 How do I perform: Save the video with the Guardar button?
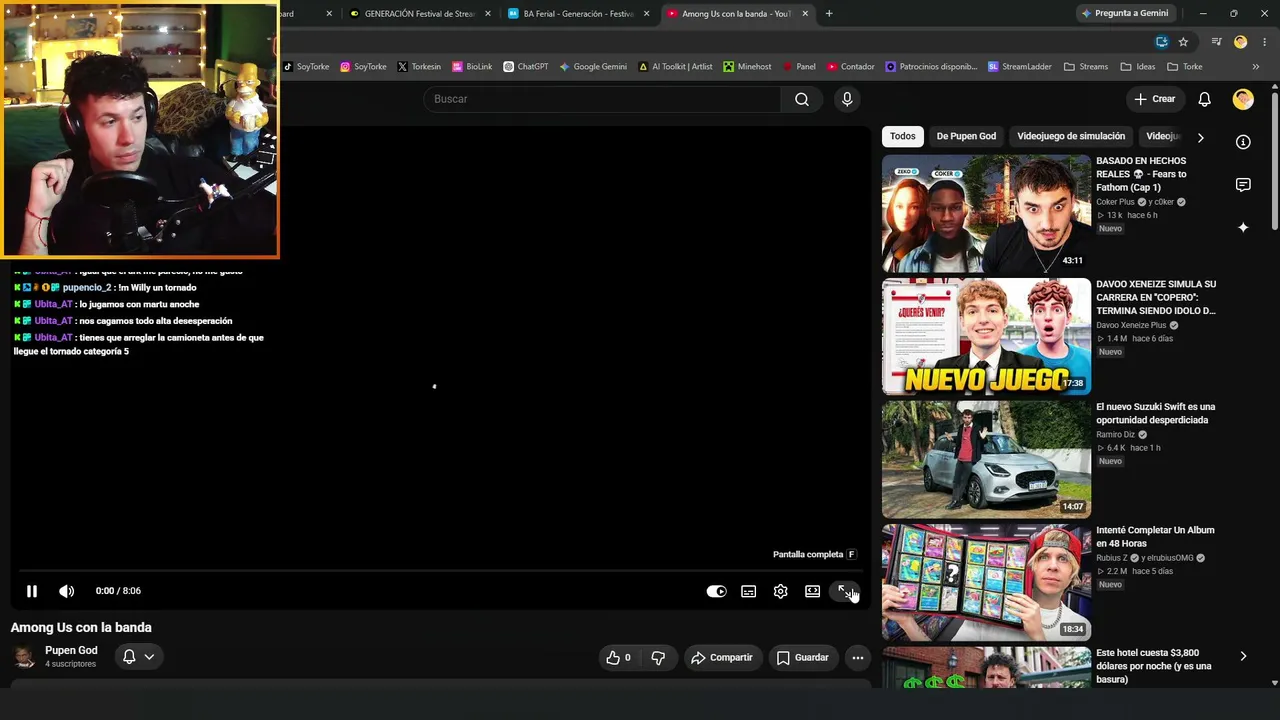pyautogui.click(x=803, y=658)
